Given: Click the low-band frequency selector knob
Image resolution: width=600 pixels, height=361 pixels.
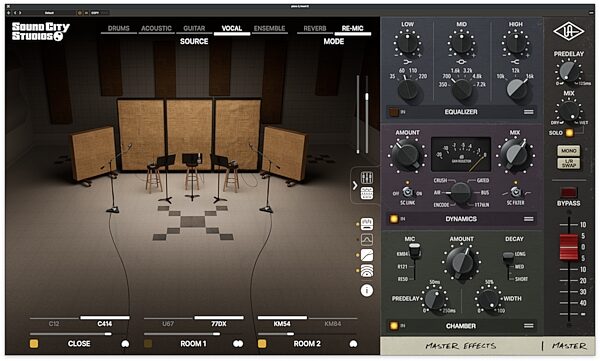Looking at the screenshot, I should 408,90.
